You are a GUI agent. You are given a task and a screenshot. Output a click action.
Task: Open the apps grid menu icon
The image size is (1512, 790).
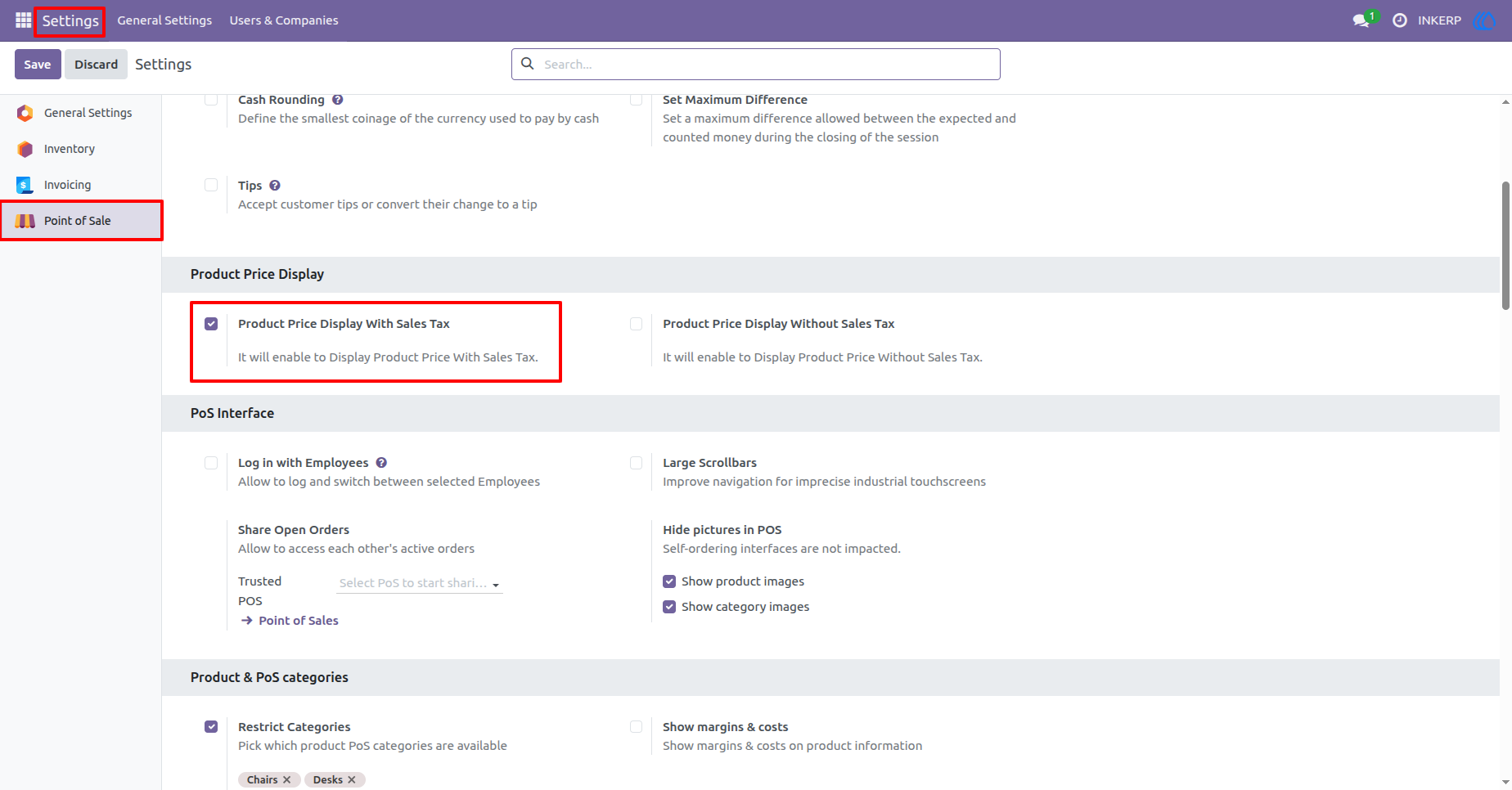(x=23, y=20)
